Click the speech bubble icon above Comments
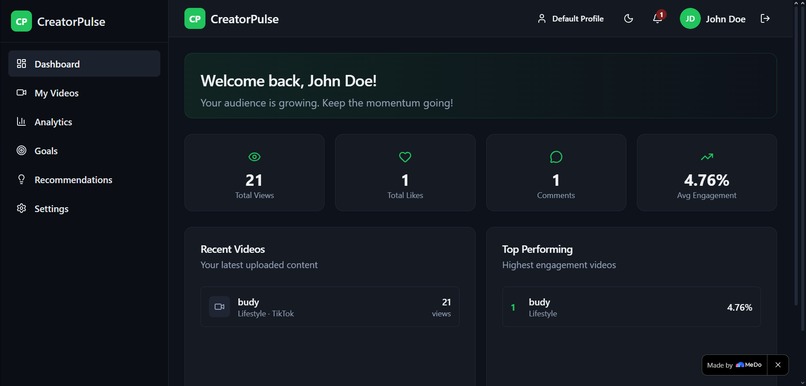Screen dimensions: 806x386 pos(556,157)
